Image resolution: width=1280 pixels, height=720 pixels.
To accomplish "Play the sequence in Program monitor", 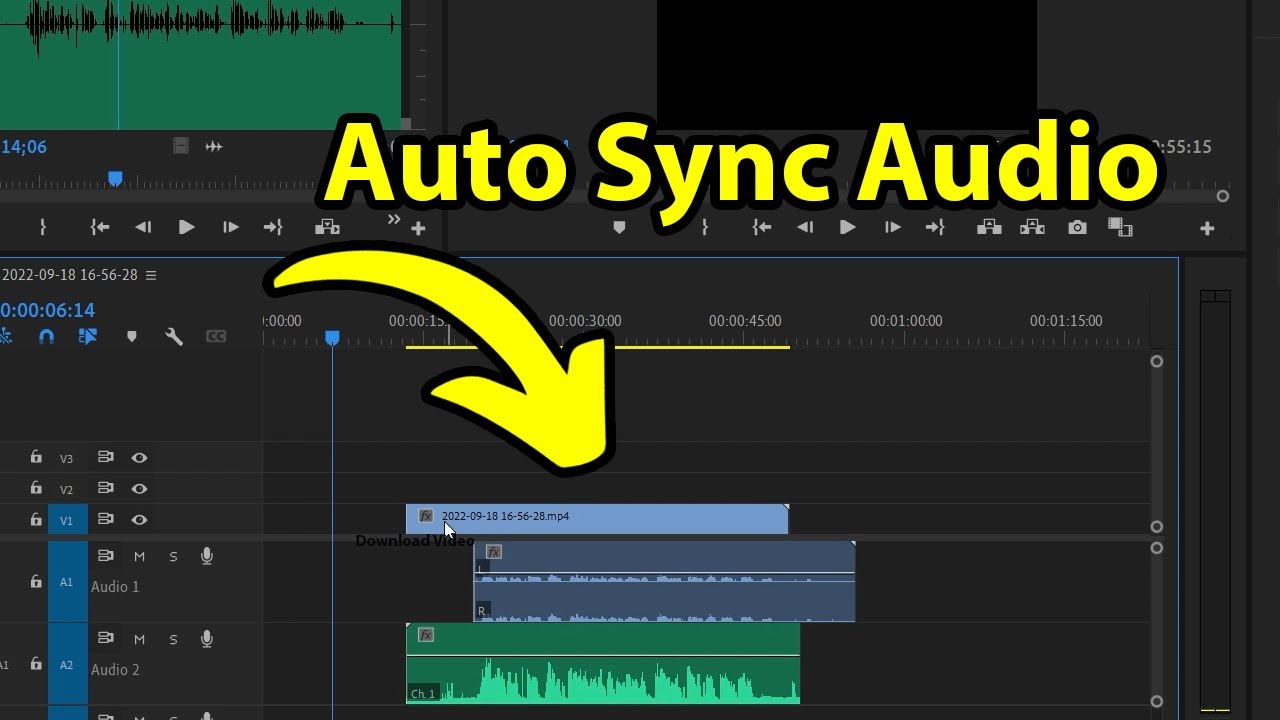I will 848,228.
